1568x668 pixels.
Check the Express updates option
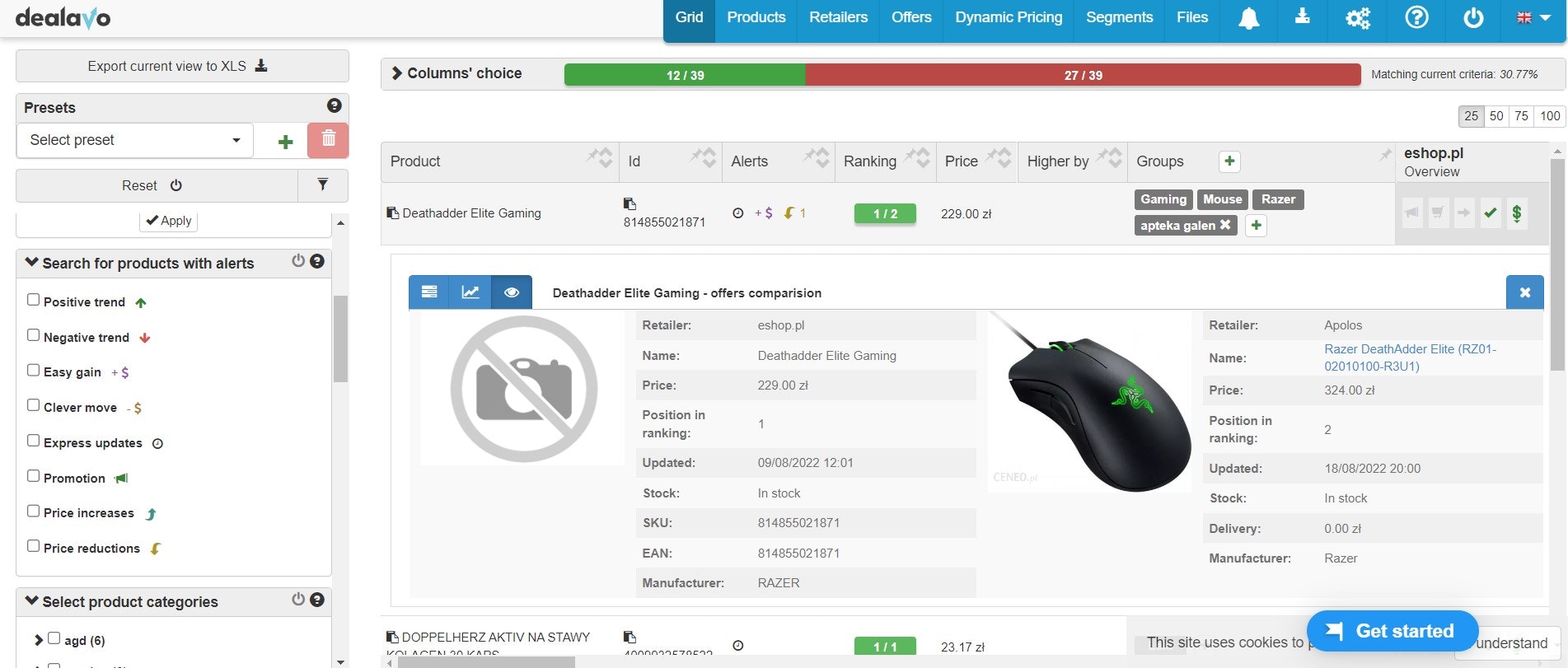tap(33, 441)
